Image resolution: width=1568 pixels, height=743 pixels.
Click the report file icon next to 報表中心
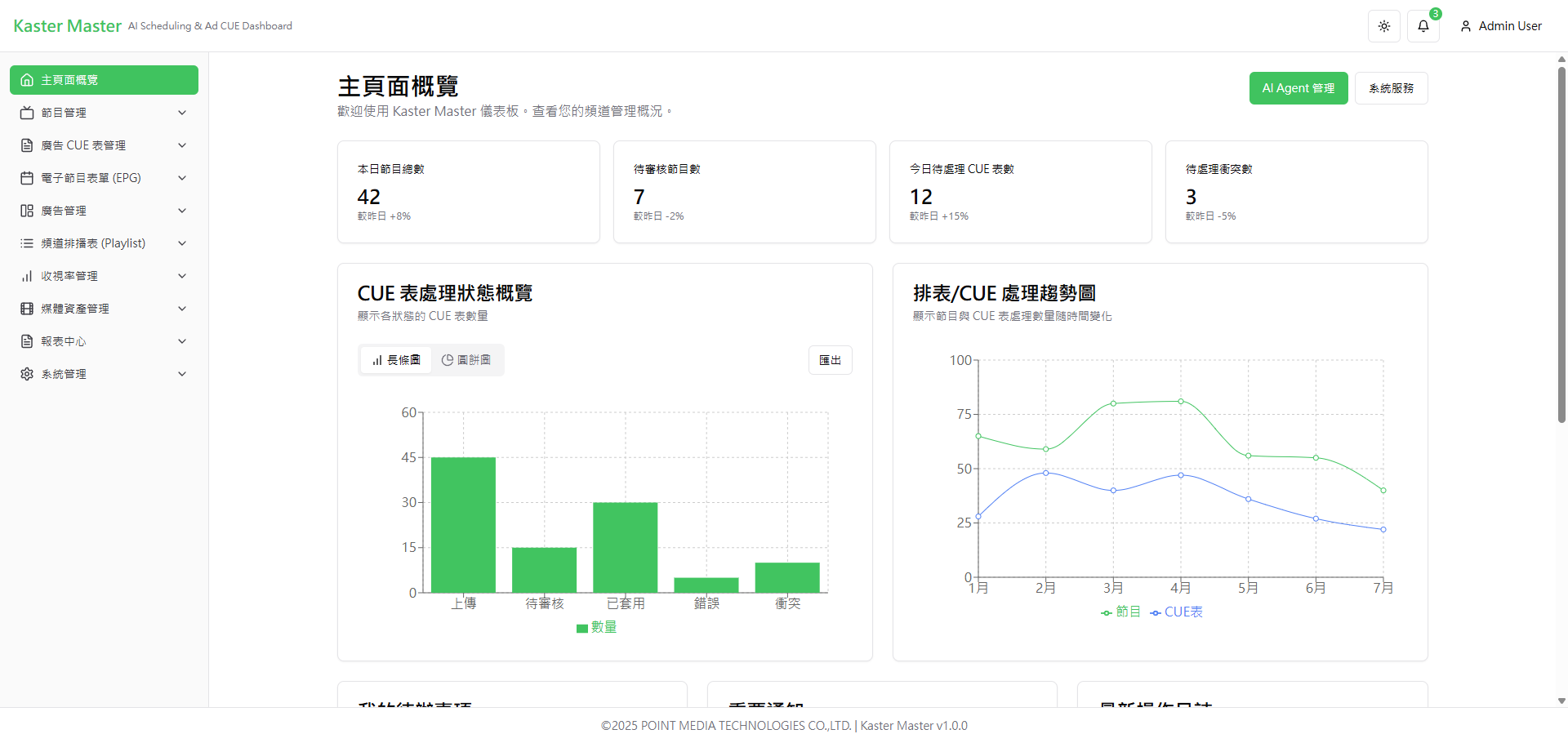[x=27, y=341]
